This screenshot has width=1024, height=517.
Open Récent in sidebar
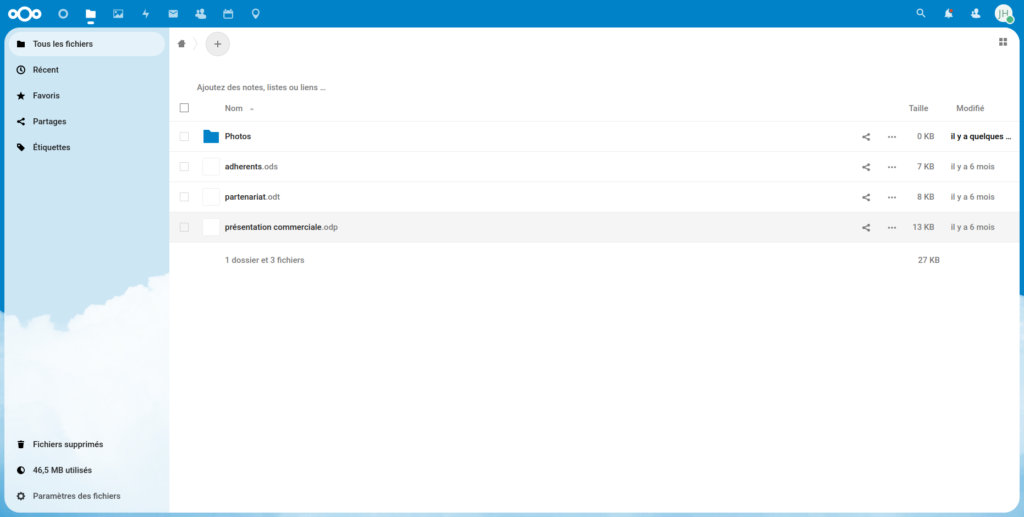[x=86, y=70]
